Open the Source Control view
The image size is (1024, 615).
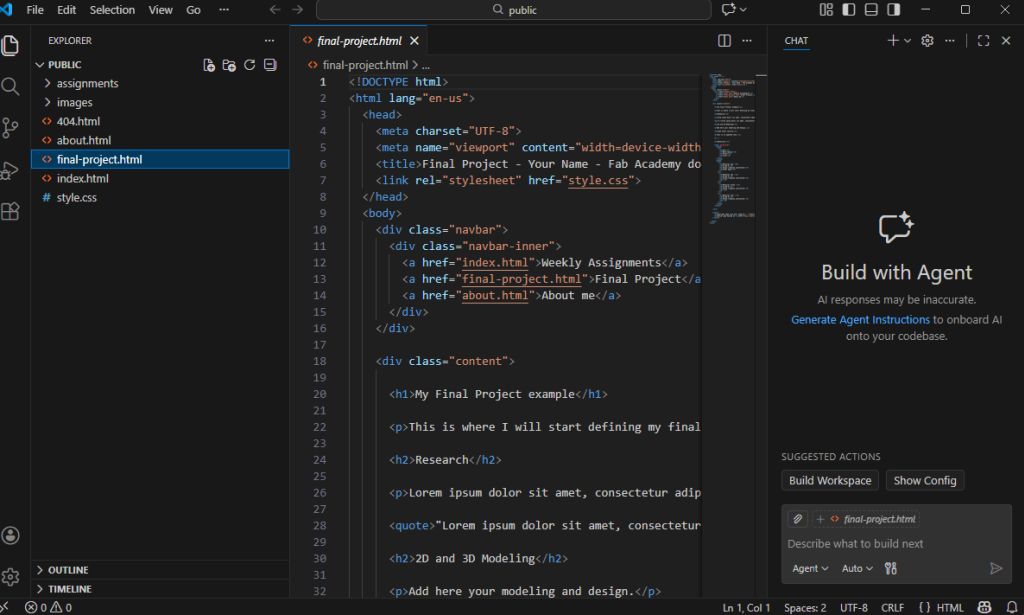pyautogui.click(x=11, y=128)
